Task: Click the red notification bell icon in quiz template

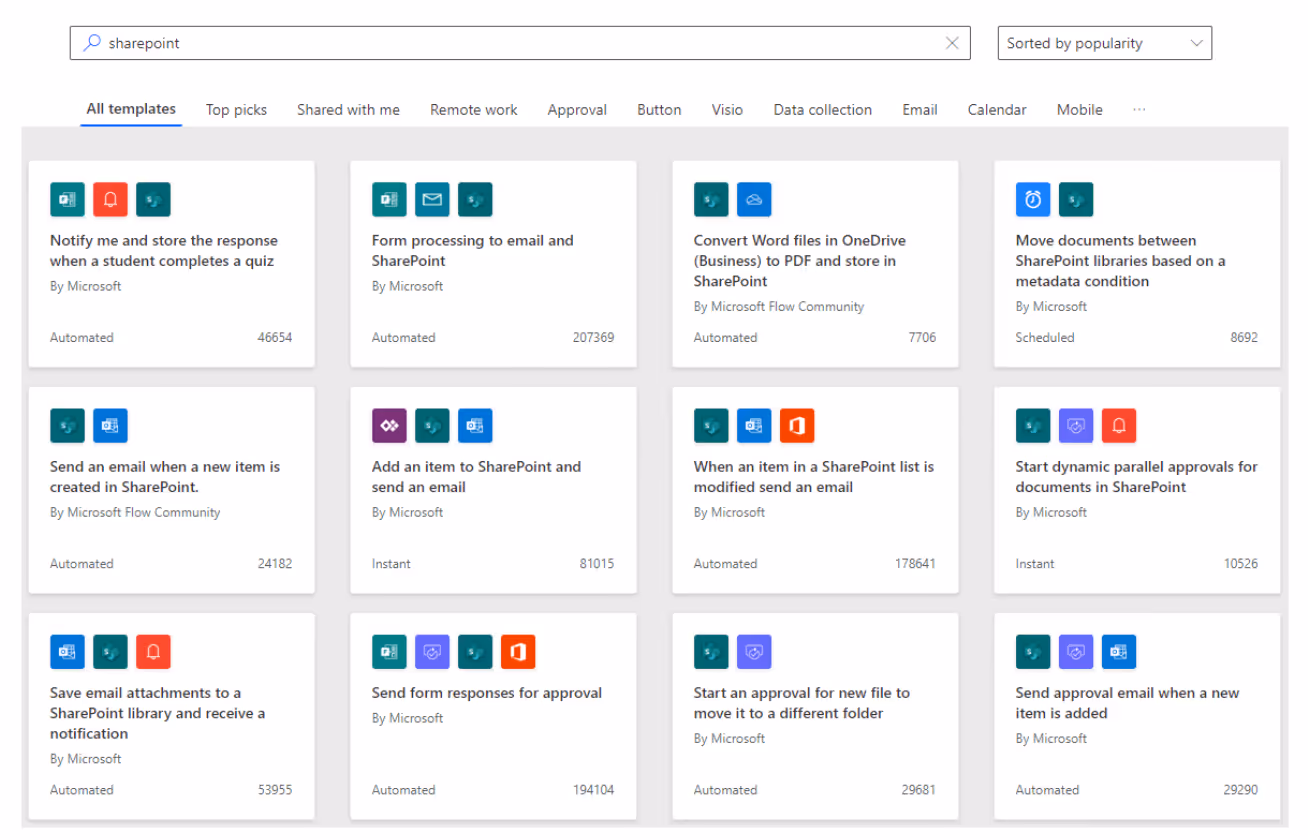Action: (x=110, y=199)
